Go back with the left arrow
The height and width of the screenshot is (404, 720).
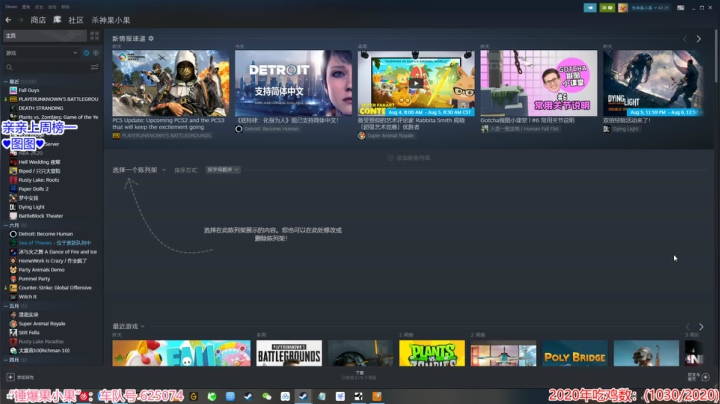8,20
